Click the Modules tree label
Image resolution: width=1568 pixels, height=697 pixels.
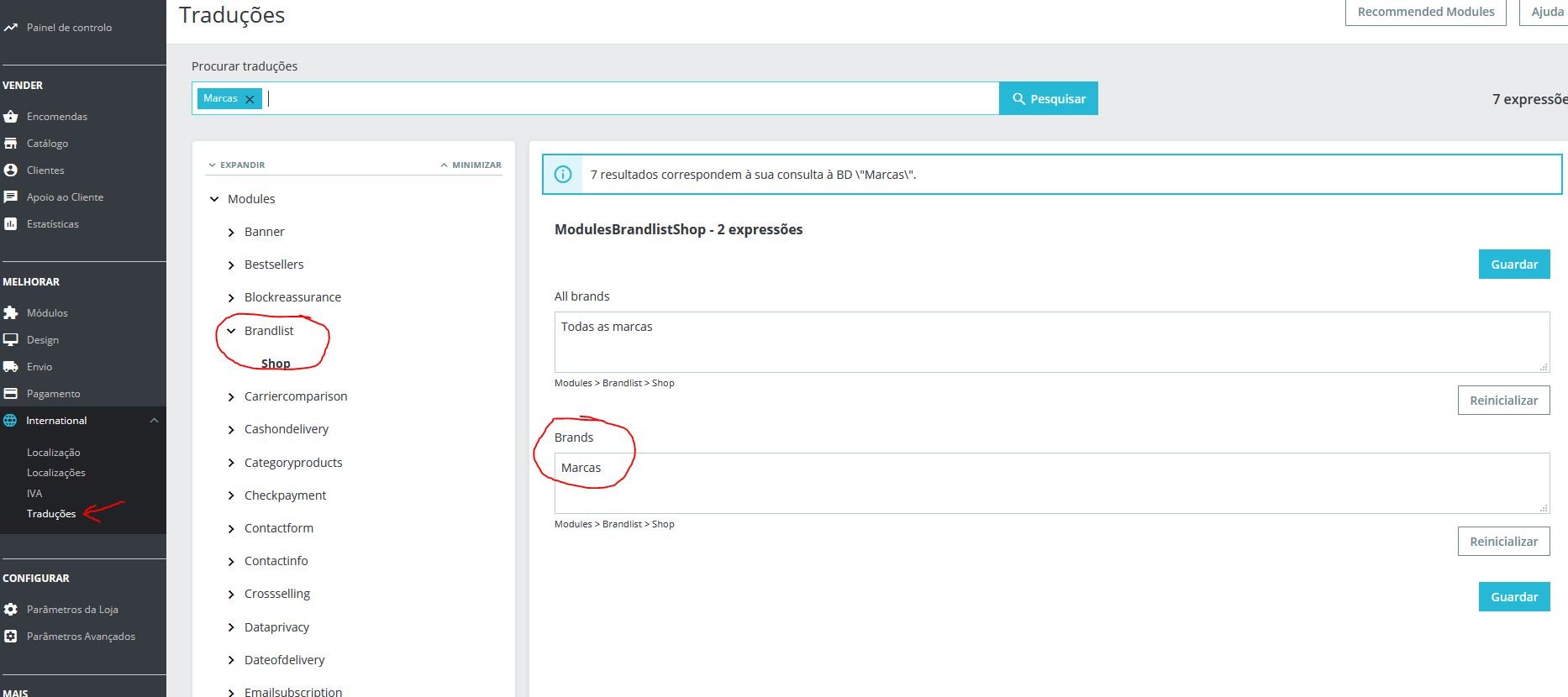coord(251,199)
